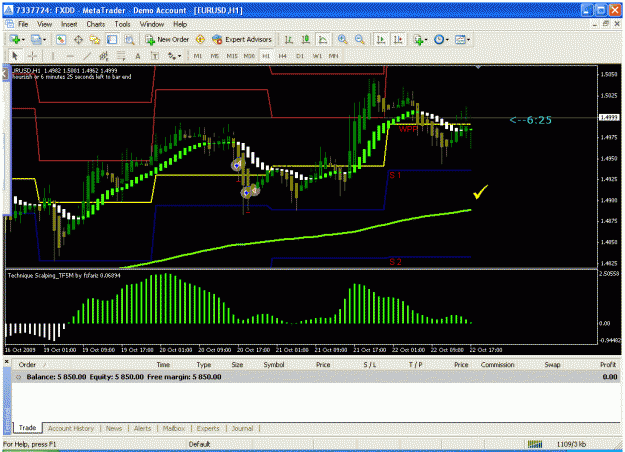Select the Fibonacci retracement tool
The height and width of the screenshot is (452, 625).
pyautogui.click(x=121, y=56)
